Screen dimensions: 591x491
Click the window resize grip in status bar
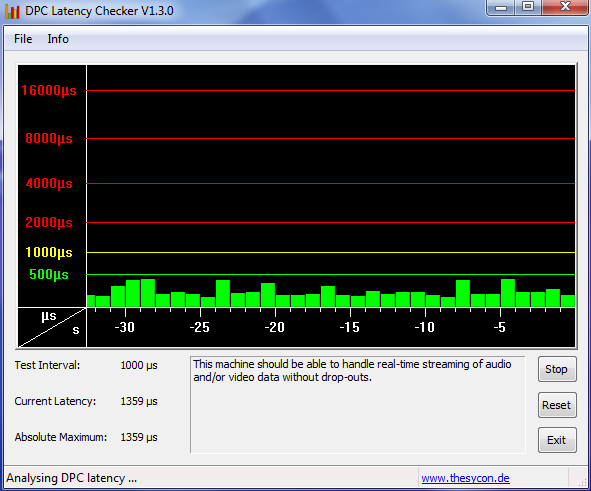[582, 482]
